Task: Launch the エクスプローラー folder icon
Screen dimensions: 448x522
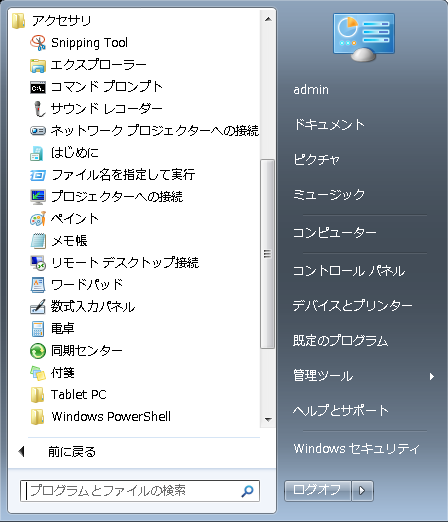Action: click(38, 65)
